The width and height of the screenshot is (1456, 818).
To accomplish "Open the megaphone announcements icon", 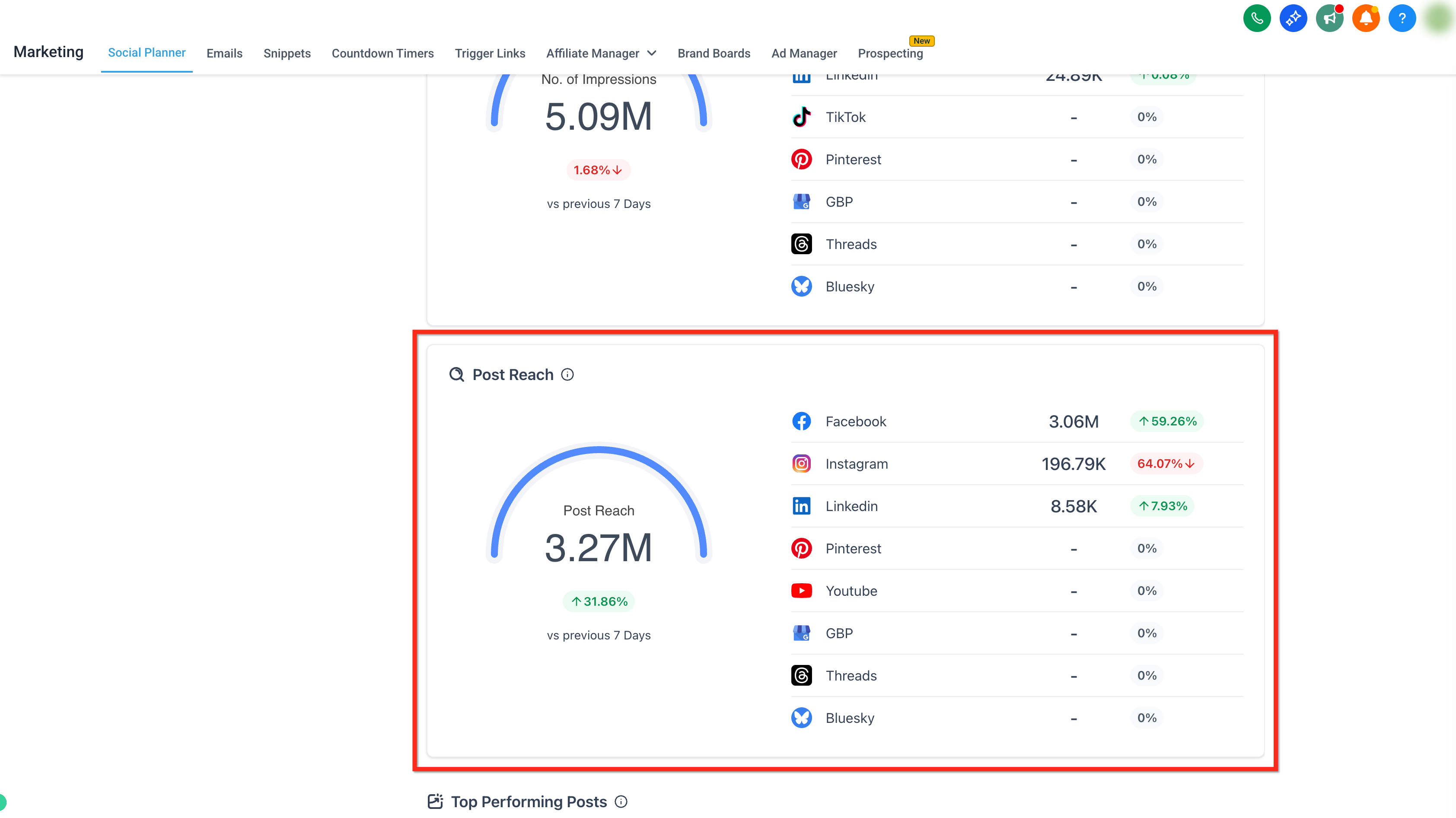I will (1329, 19).
